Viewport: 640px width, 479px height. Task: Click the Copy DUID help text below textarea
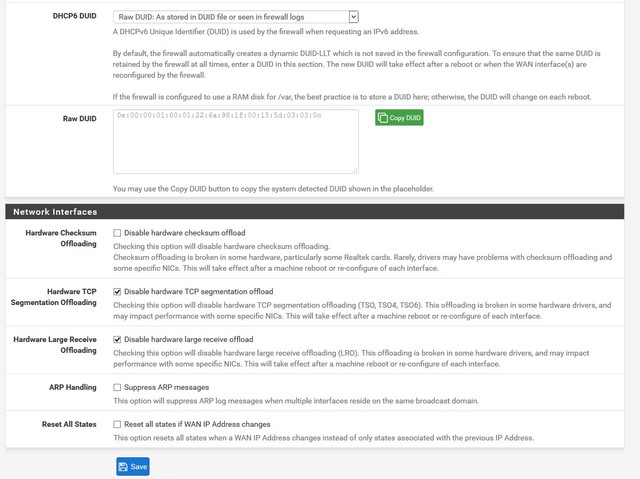tap(273, 189)
